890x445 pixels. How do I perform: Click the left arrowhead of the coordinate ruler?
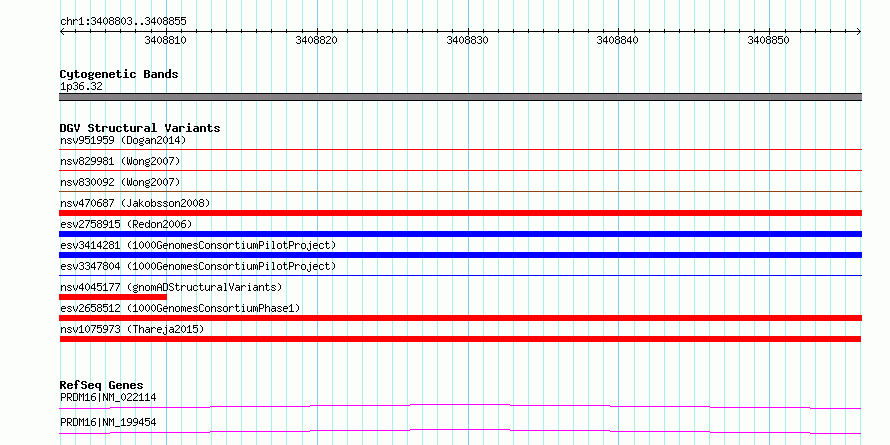(x=62, y=32)
